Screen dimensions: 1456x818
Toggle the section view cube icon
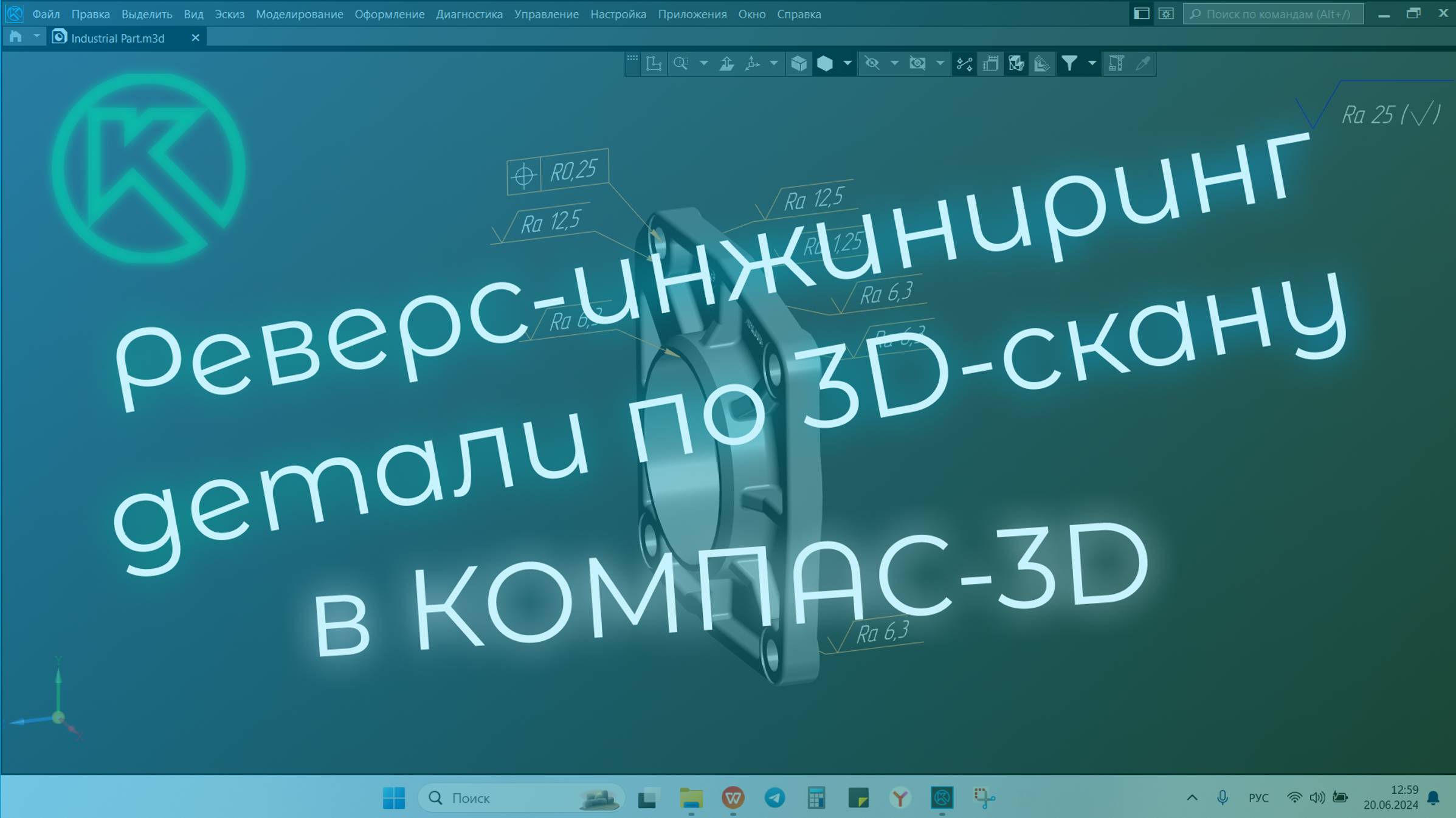point(1016,63)
